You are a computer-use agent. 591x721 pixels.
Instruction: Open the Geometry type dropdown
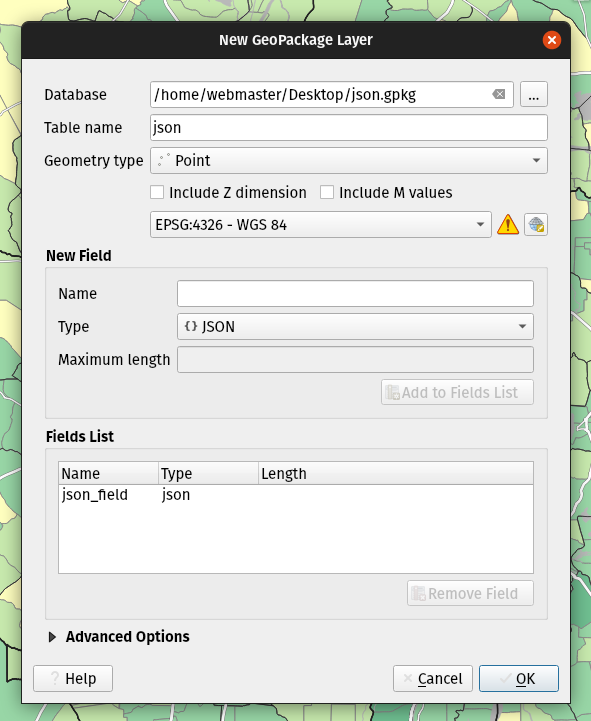(349, 160)
